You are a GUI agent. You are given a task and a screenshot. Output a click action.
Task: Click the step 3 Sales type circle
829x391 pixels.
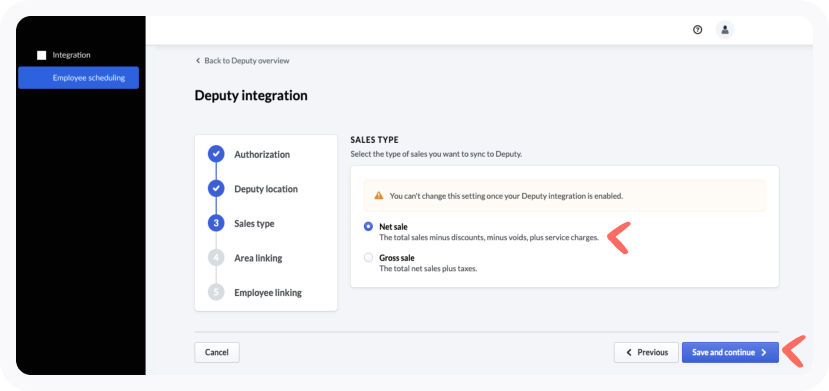pyautogui.click(x=216, y=223)
